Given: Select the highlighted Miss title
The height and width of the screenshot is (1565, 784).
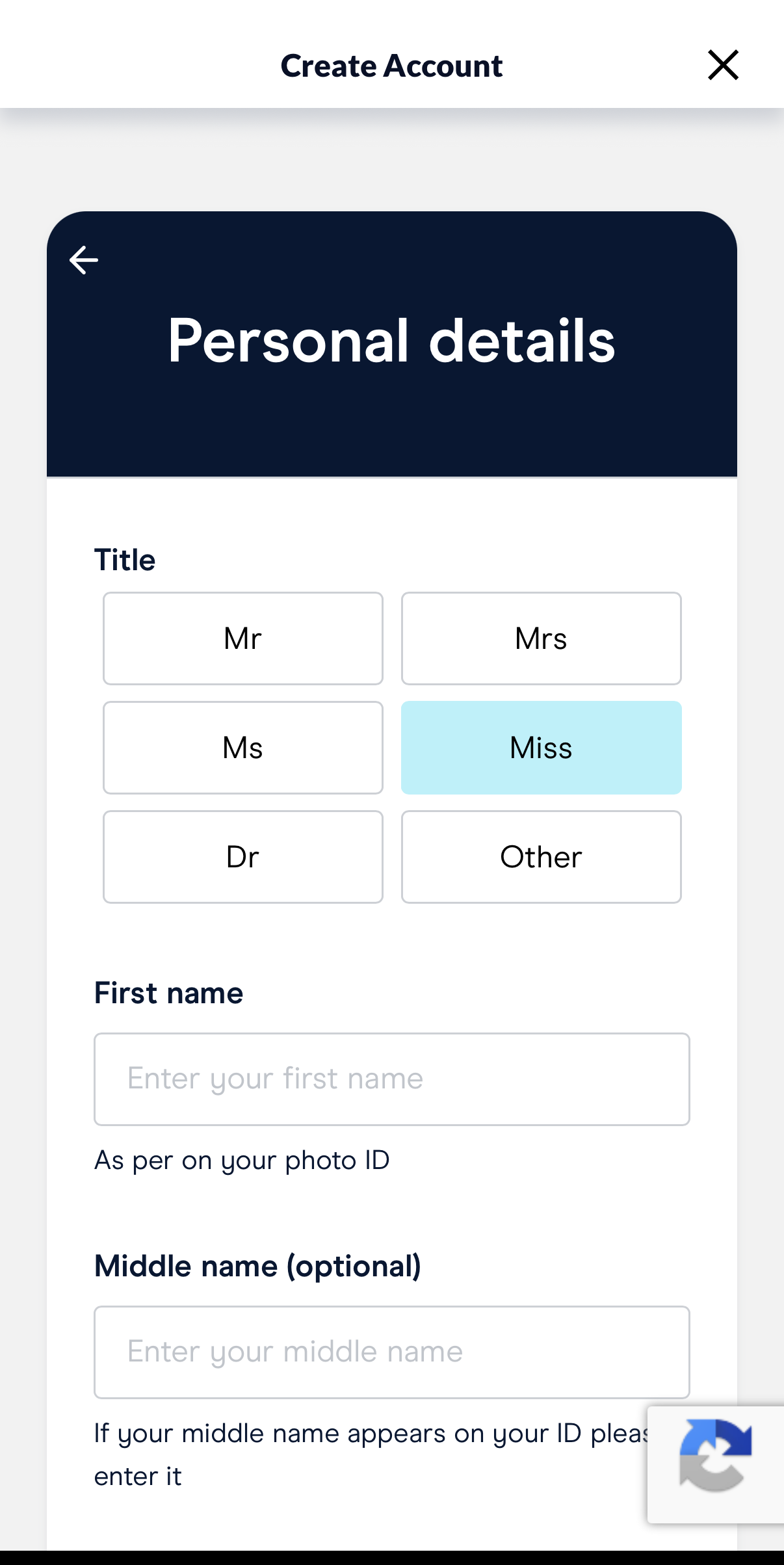Looking at the screenshot, I should [541, 748].
